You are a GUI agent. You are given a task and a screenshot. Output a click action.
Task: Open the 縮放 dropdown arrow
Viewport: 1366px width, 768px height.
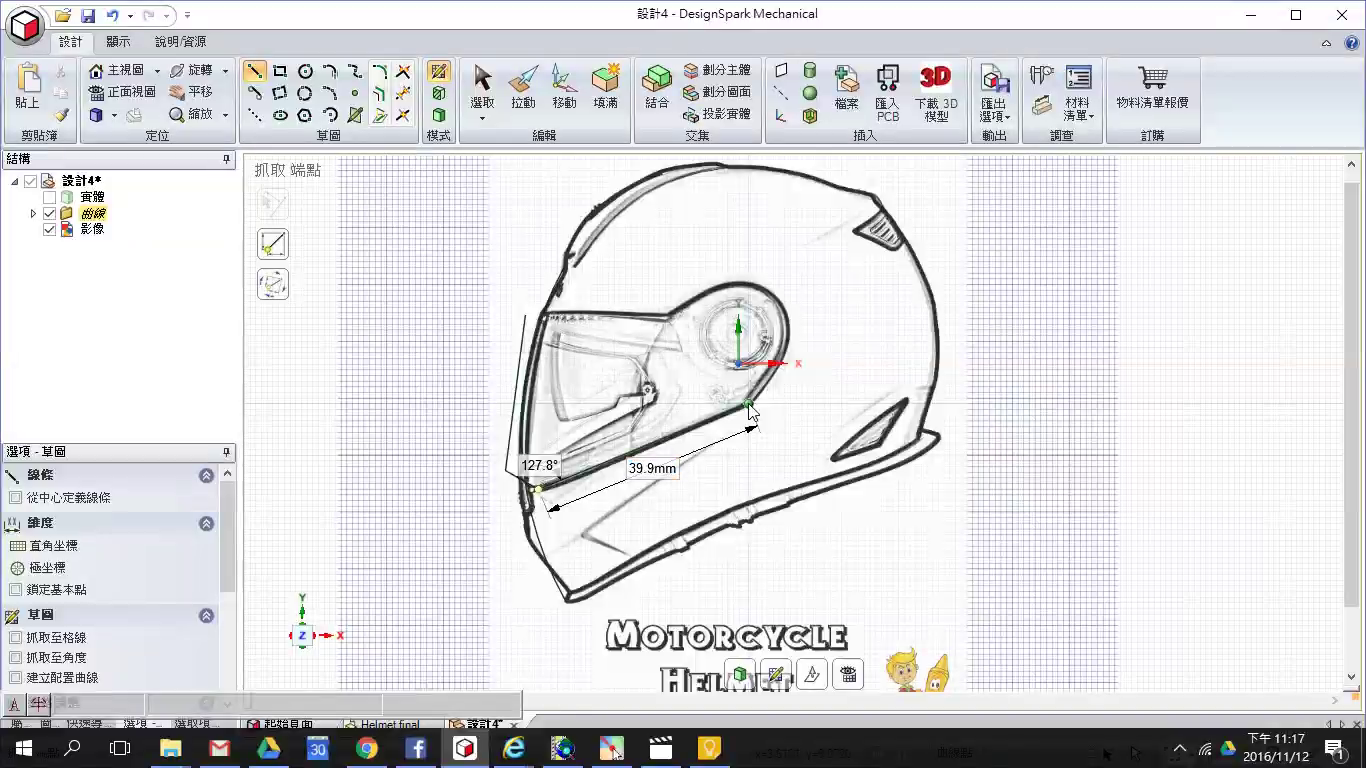225,115
